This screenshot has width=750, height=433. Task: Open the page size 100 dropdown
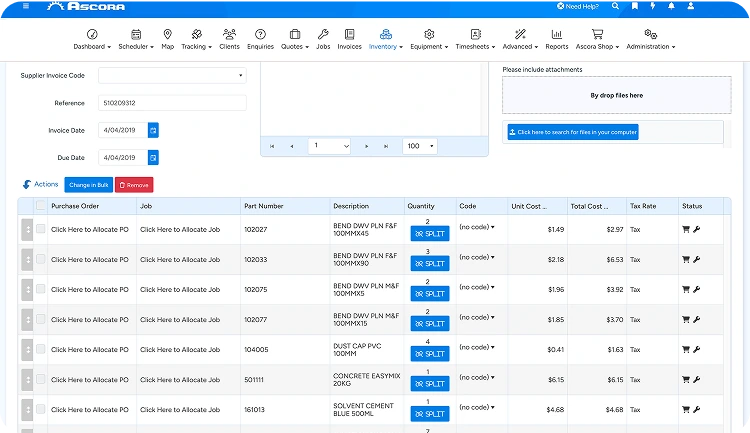click(x=420, y=146)
